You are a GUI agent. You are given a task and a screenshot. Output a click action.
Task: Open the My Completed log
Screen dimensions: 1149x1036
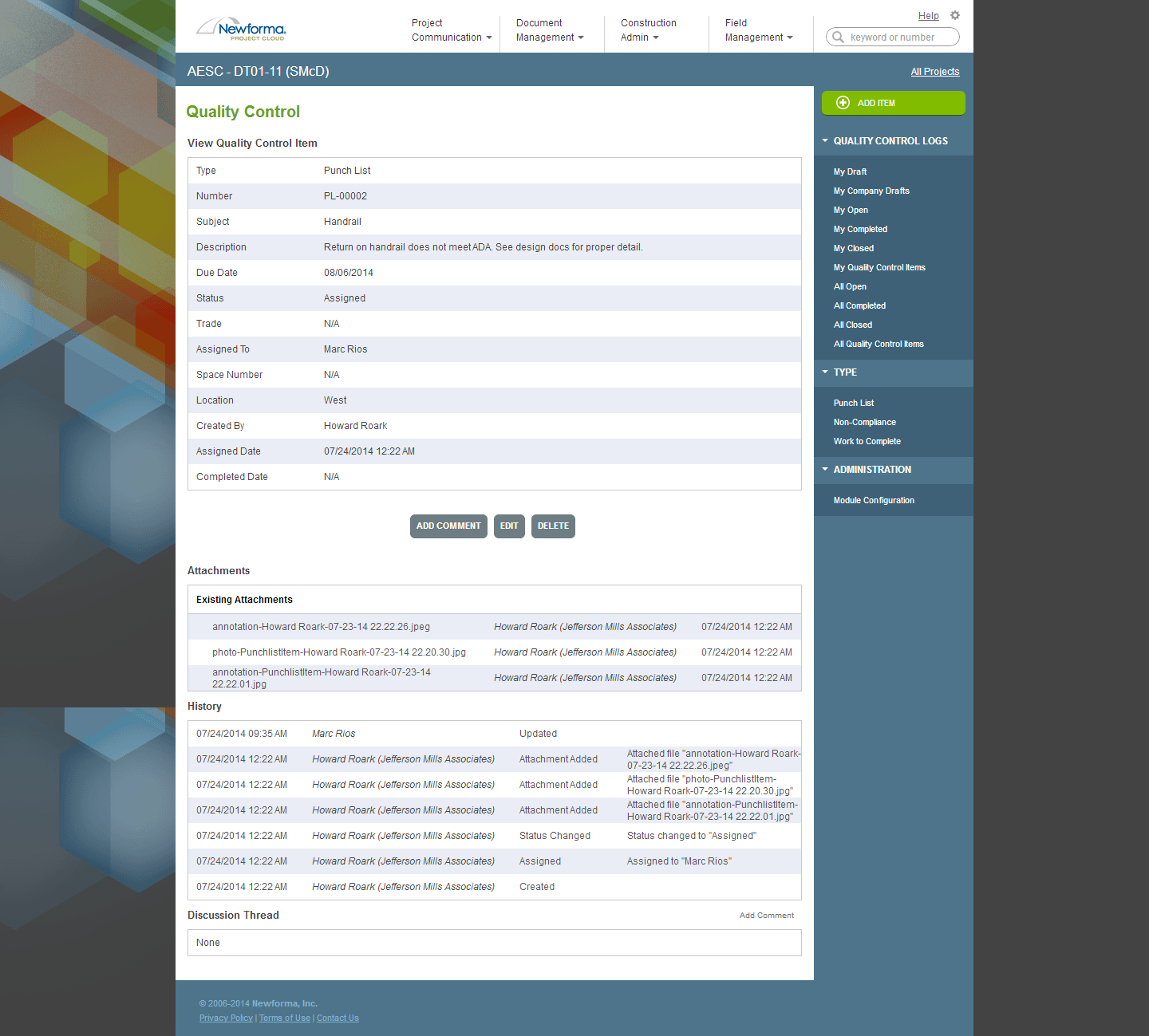pyautogui.click(x=860, y=229)
